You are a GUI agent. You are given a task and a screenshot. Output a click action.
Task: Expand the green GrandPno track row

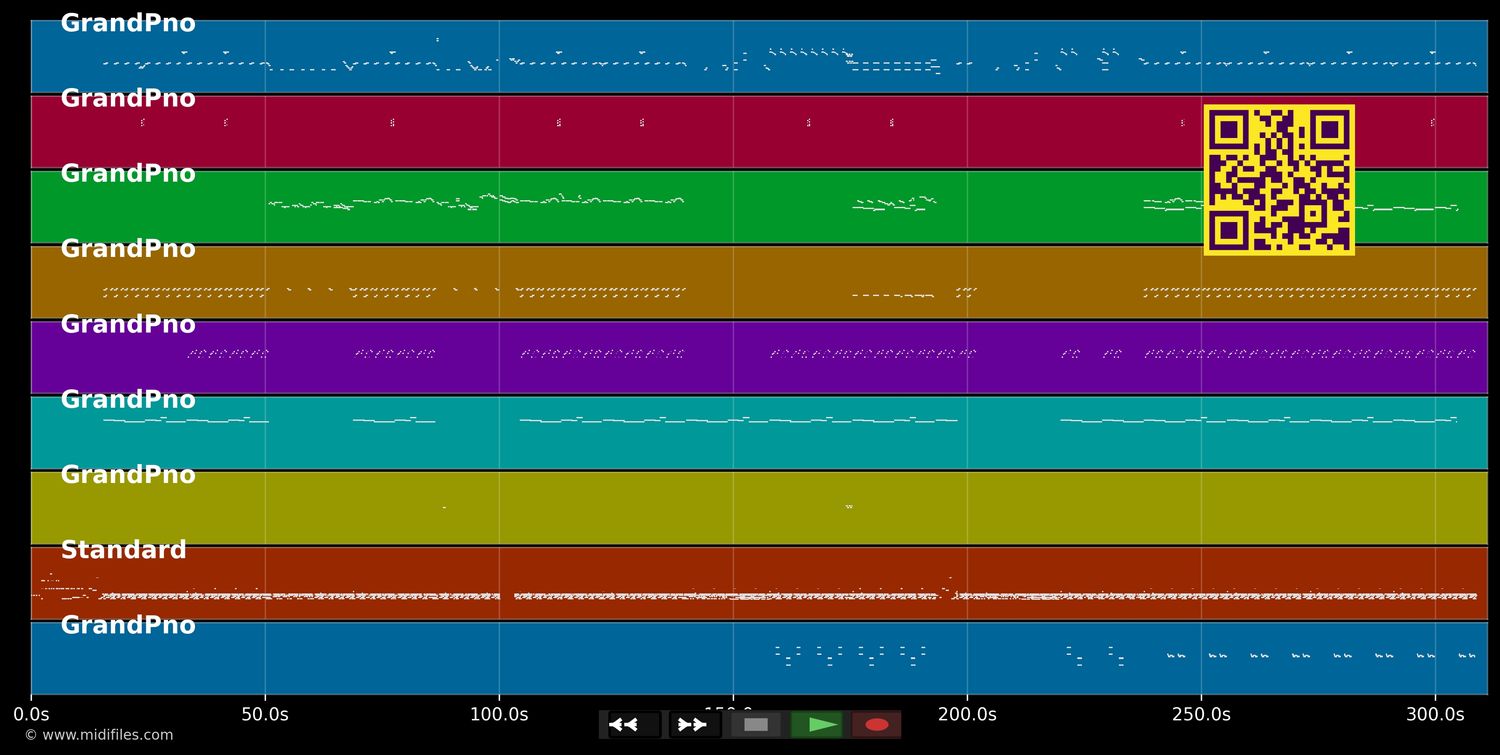127,172
